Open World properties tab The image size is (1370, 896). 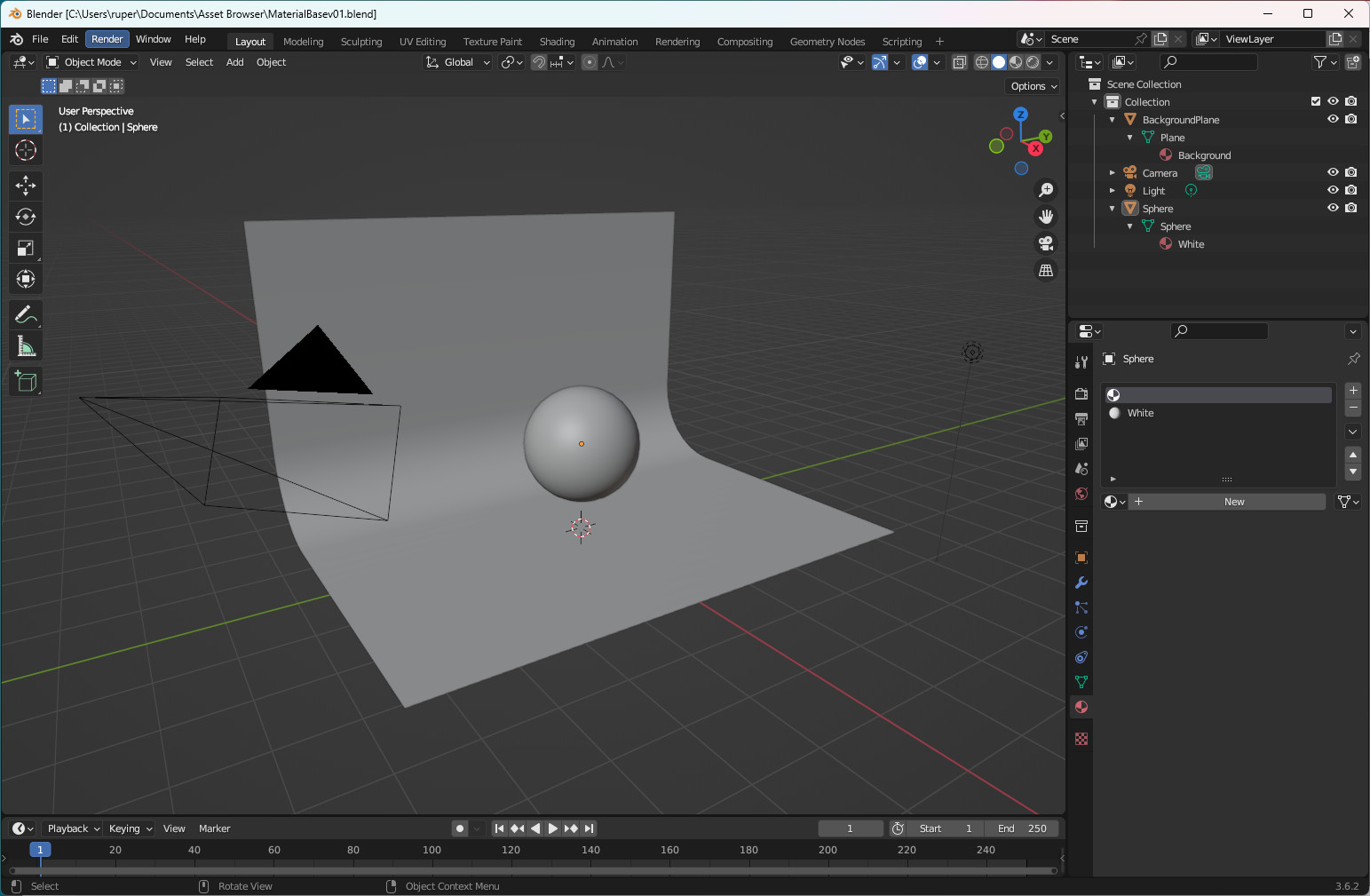(1081, 493)
